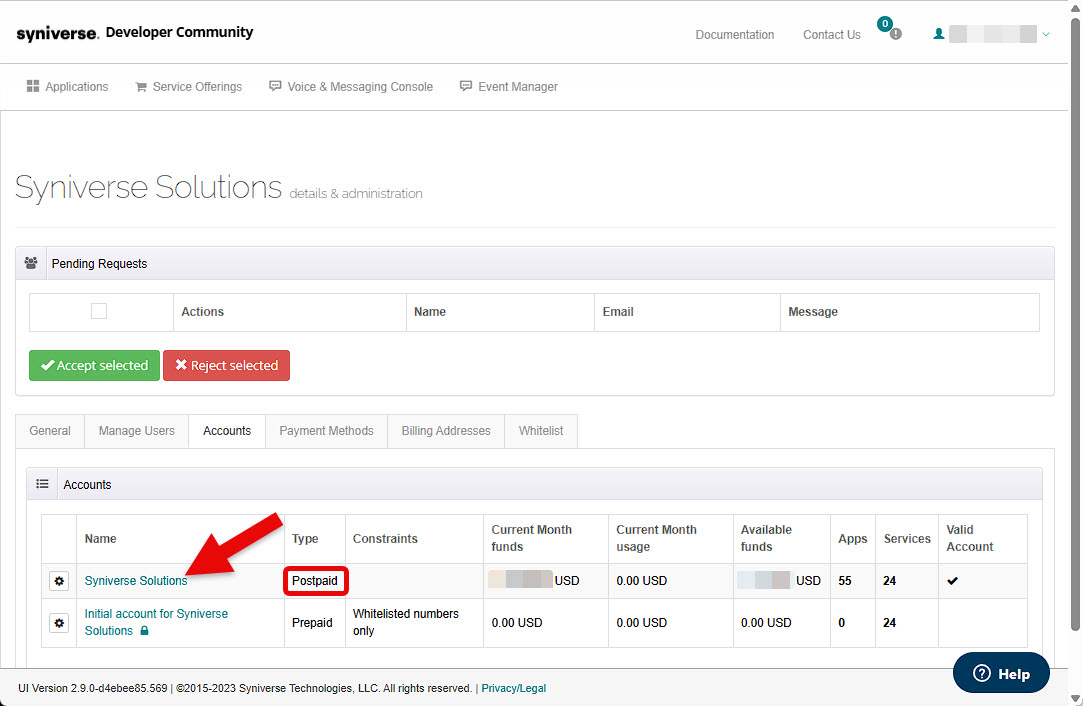This screenshot has height=706, width=1083.
Task: Click the Accounts panel list icon
Action: coord(42,484)
